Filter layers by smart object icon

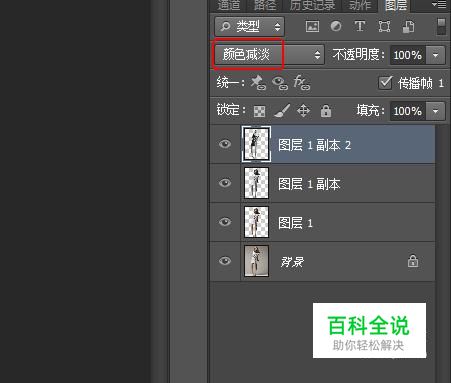click(408, 26)
